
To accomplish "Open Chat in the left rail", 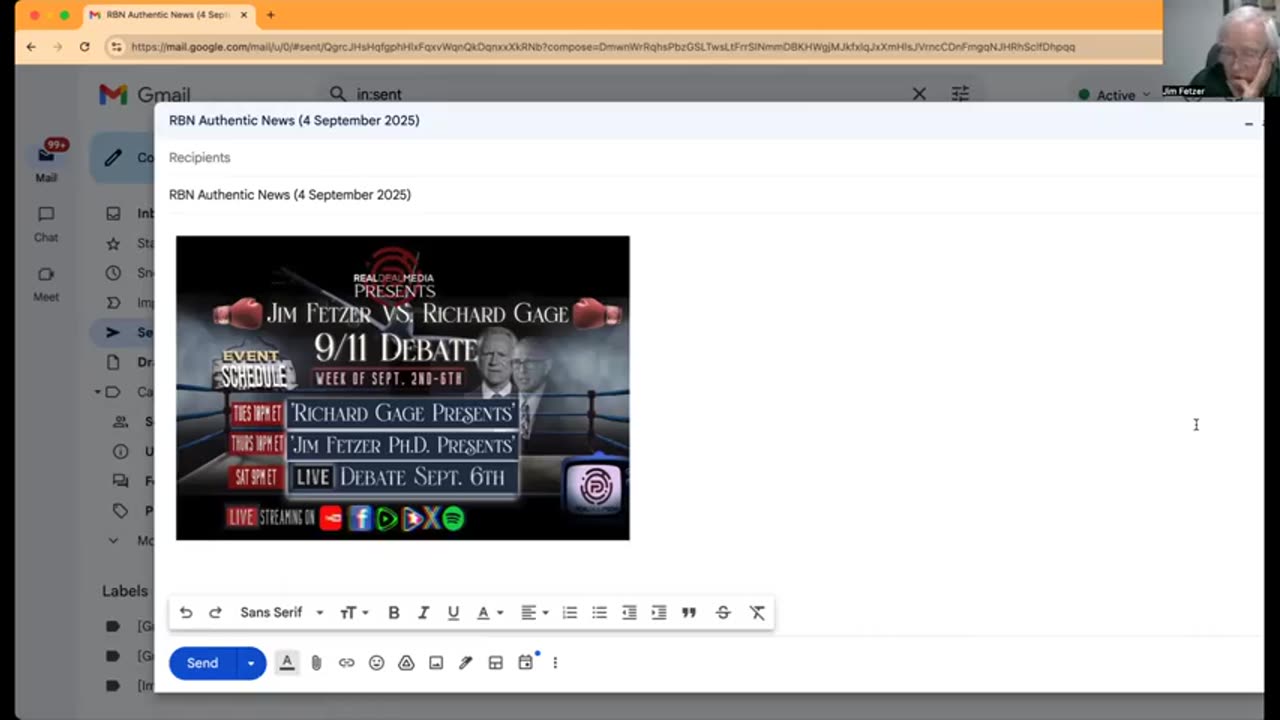I will [x=46, y=224].
